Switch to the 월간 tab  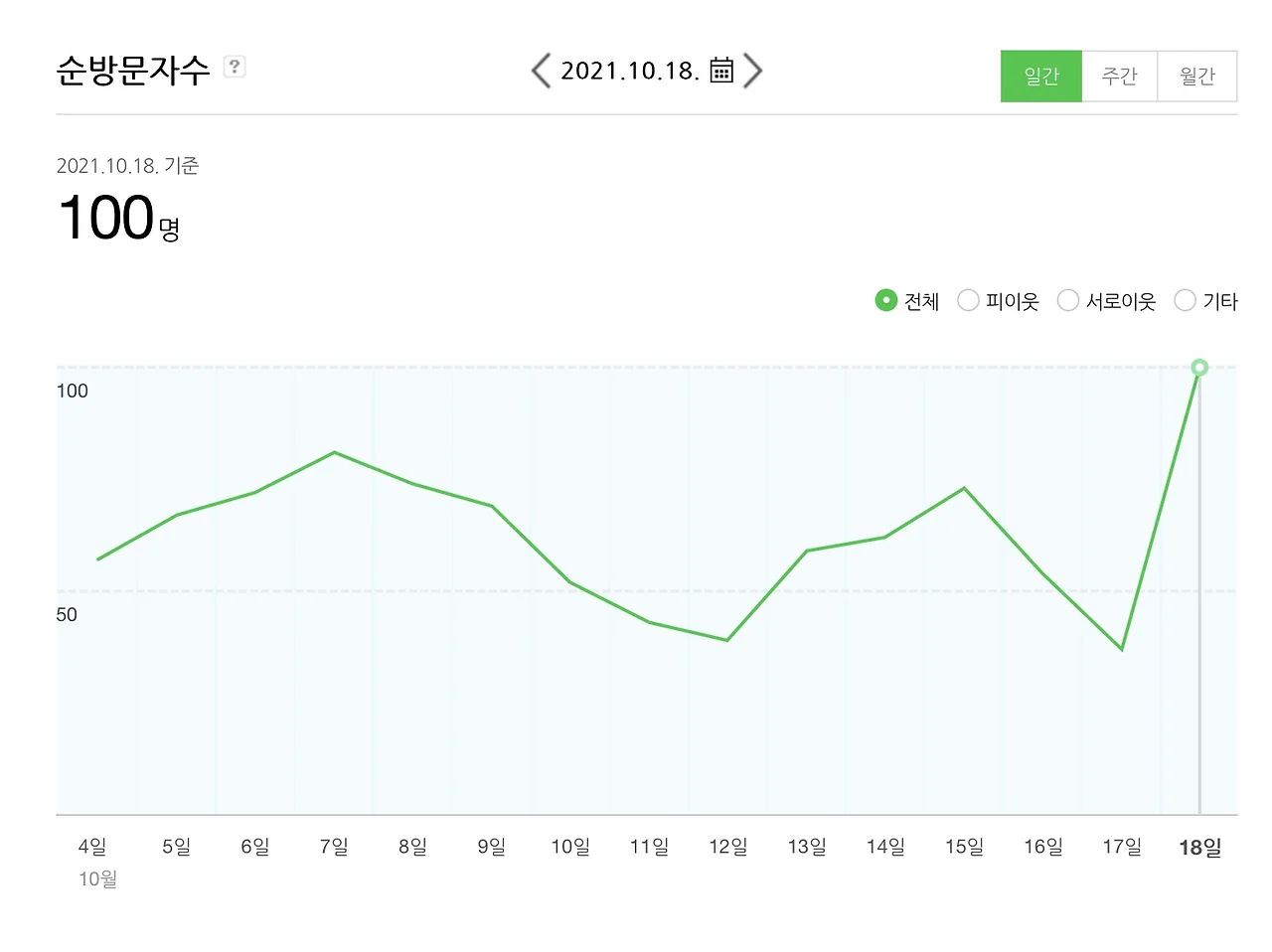click(x=1197, y=77)
